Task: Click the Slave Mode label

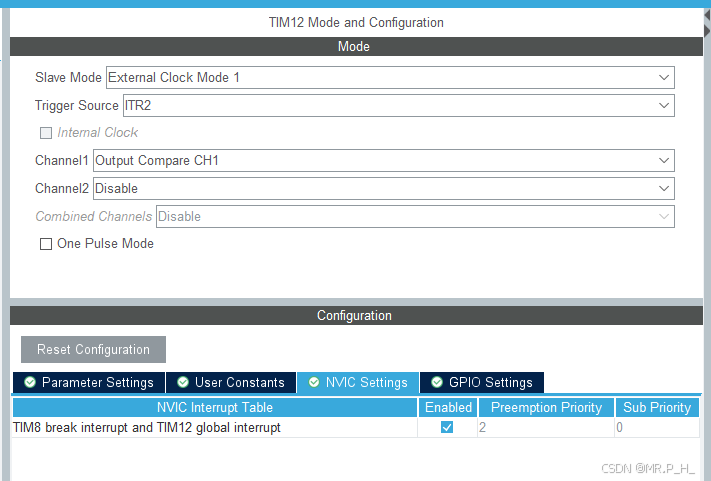Action: pos(68,78)
